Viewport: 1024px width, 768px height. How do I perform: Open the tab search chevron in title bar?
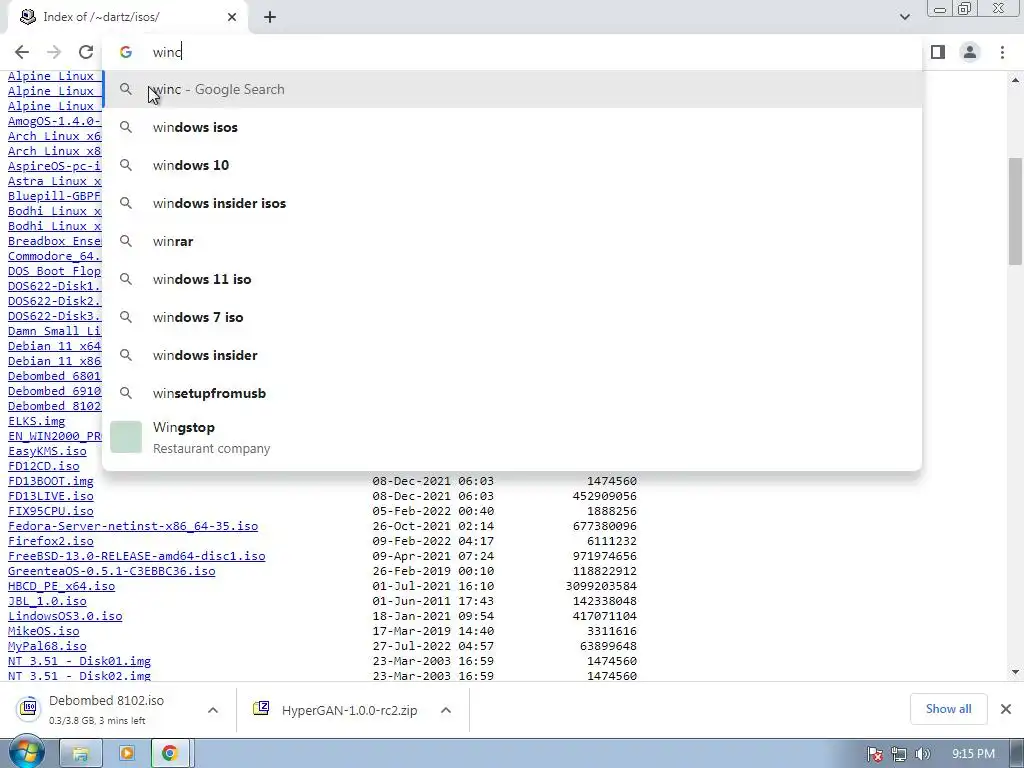click(x=904, y=17)
